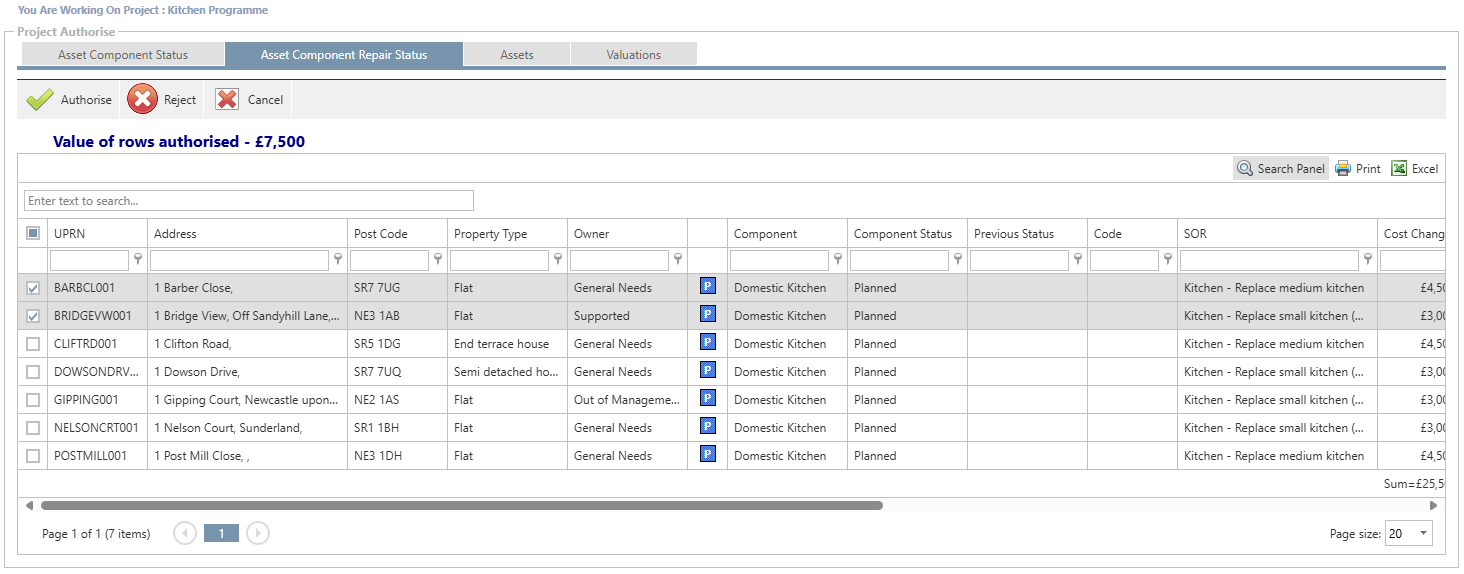The height and width of the screenshot is (574, 1464).
Task: Click the Print icon
Action: click(1343, 169)
